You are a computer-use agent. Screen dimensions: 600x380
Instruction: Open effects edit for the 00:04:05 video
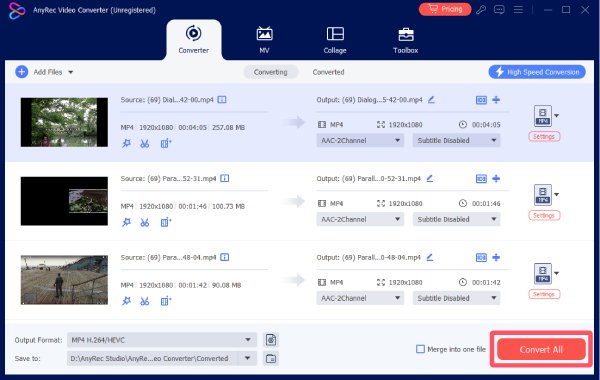(x=126, y=144)
